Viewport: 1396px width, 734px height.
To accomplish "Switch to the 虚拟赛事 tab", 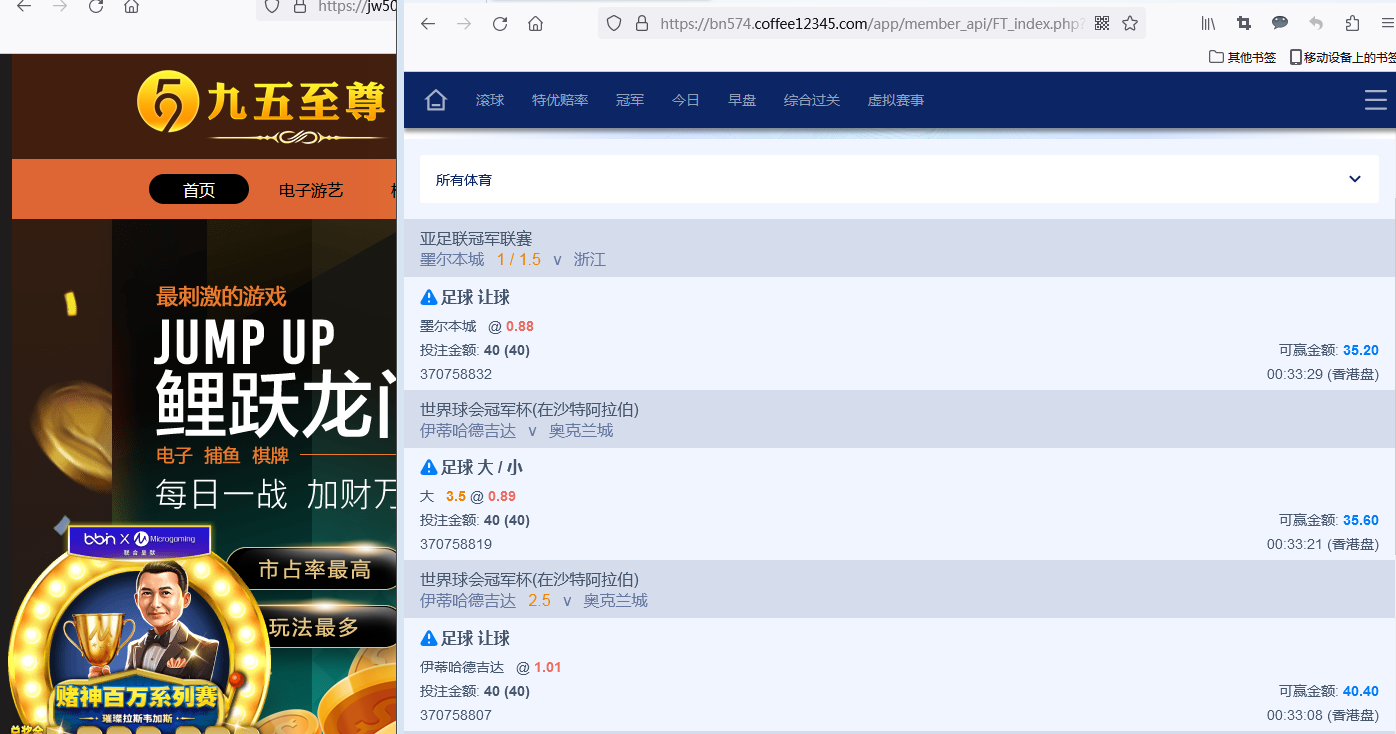I will tap(896, 100).
